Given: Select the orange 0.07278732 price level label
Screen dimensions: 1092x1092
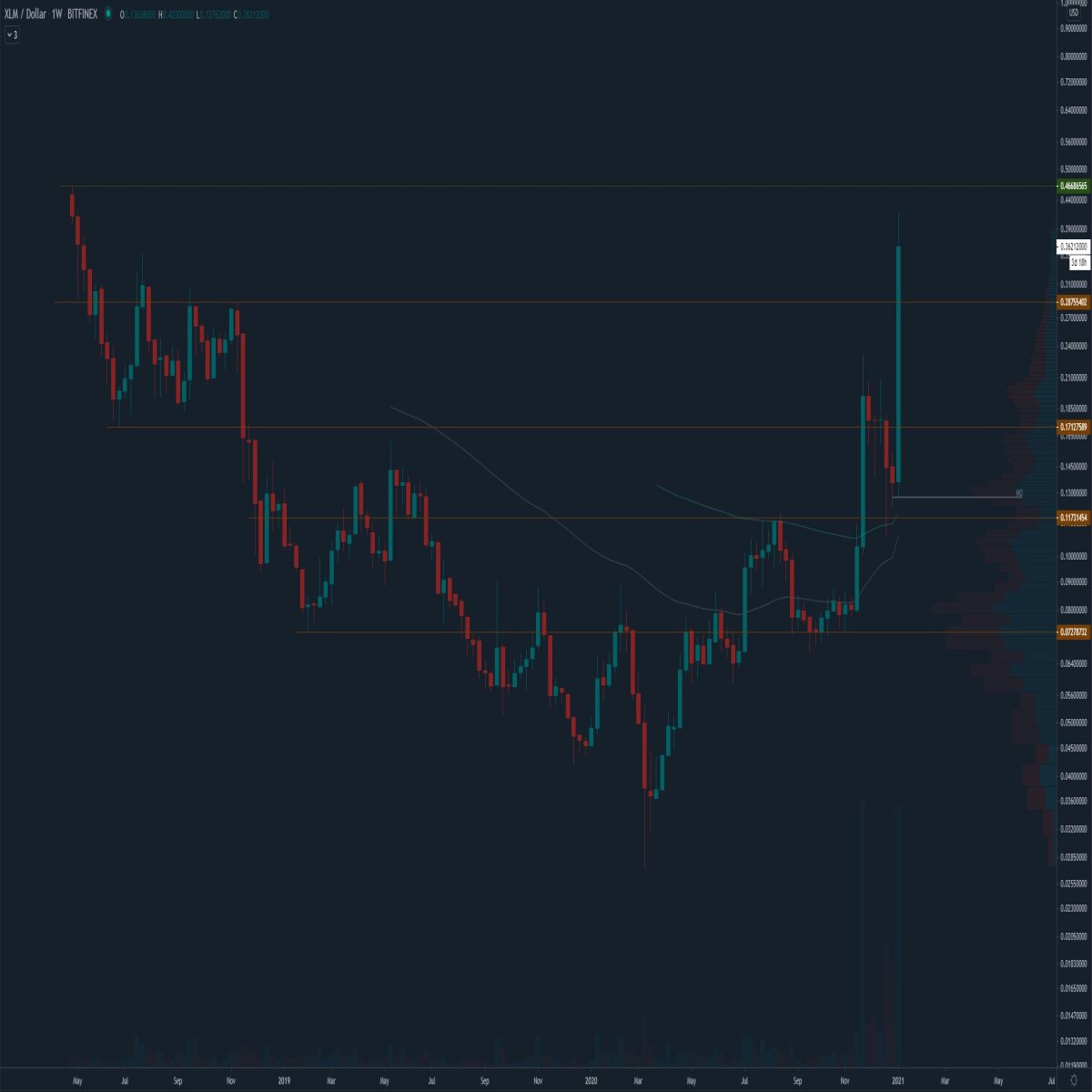Looking at the screenshot, I should [x=1074, y=632].
